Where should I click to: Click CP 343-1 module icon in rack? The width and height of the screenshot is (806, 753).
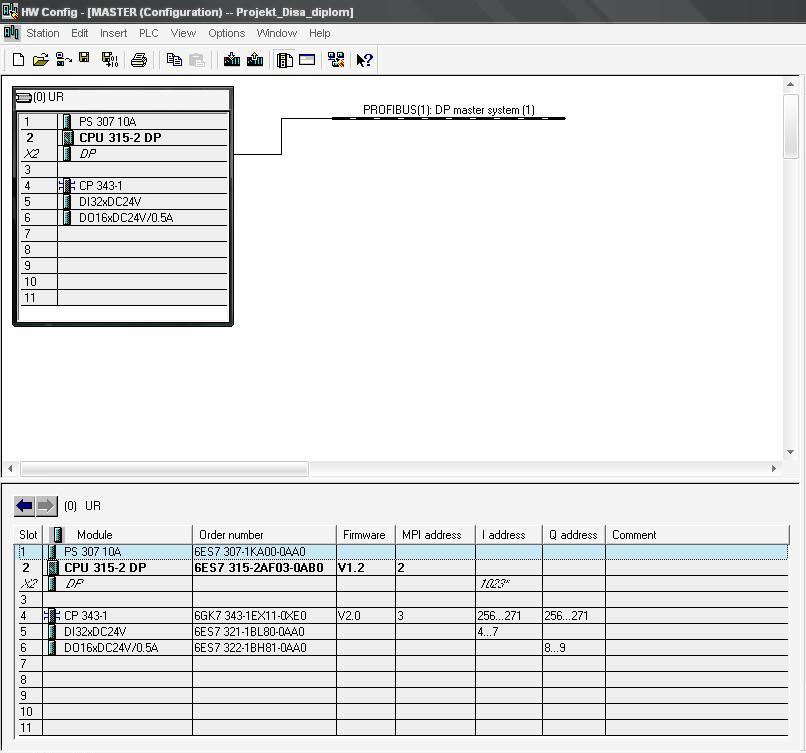click(67, 186)
